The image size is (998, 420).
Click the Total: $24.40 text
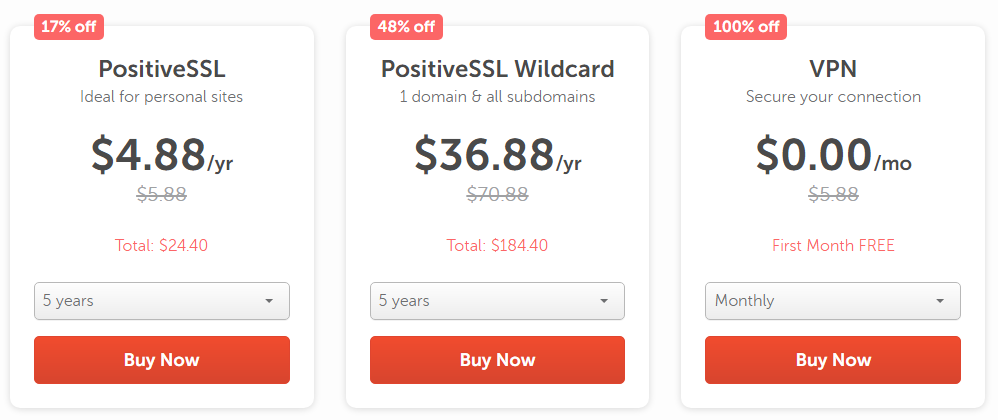tap(162, 245)
